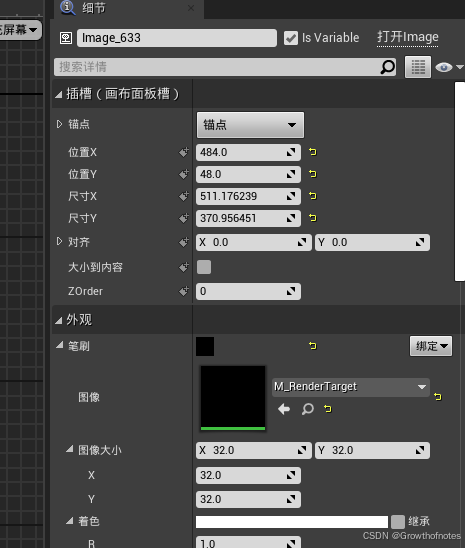Reset arrow beside the browse magnifier
This screenshot has height=548, width=465.
(328, 409)
